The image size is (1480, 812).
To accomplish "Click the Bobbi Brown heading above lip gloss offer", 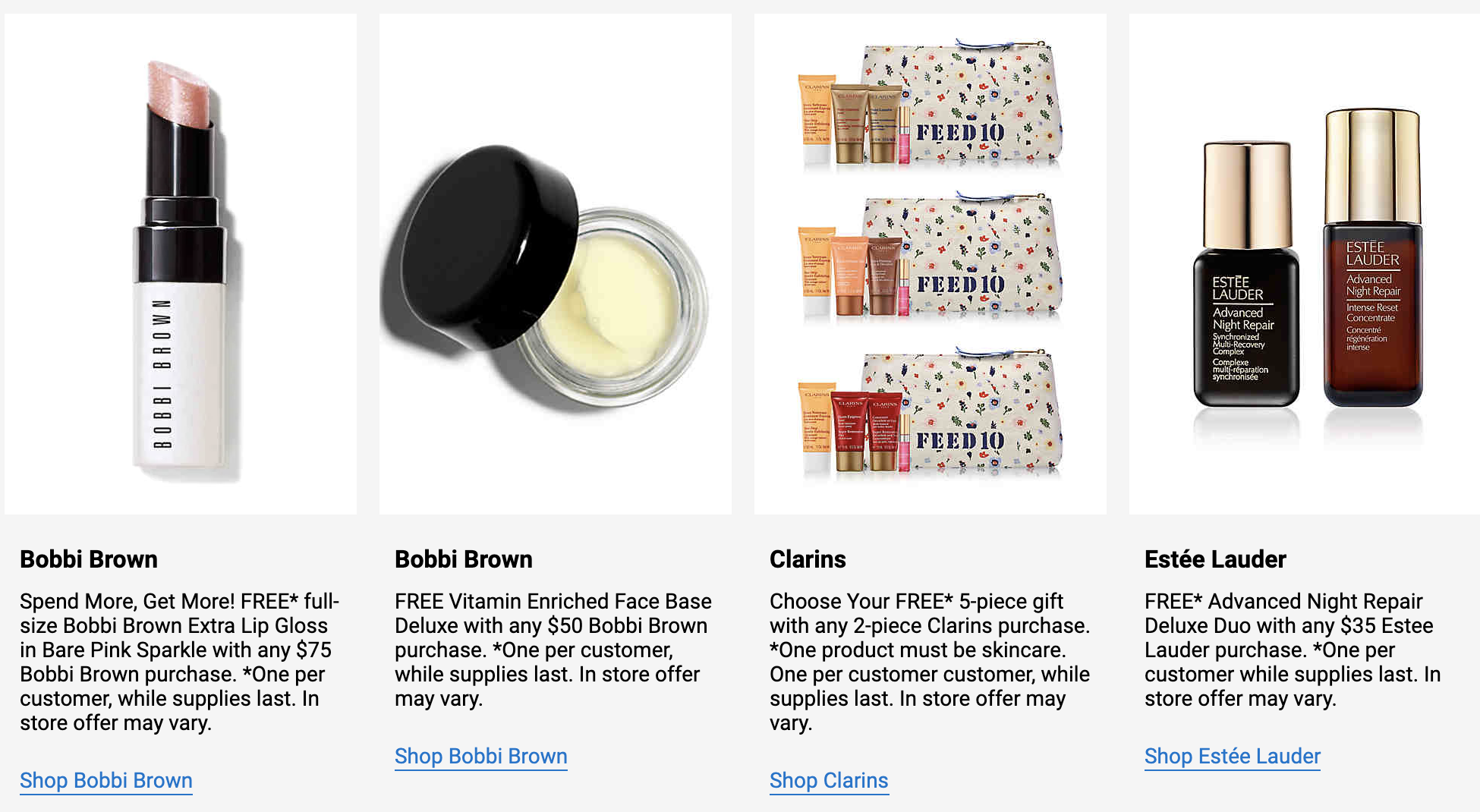I will coord(89,559).
